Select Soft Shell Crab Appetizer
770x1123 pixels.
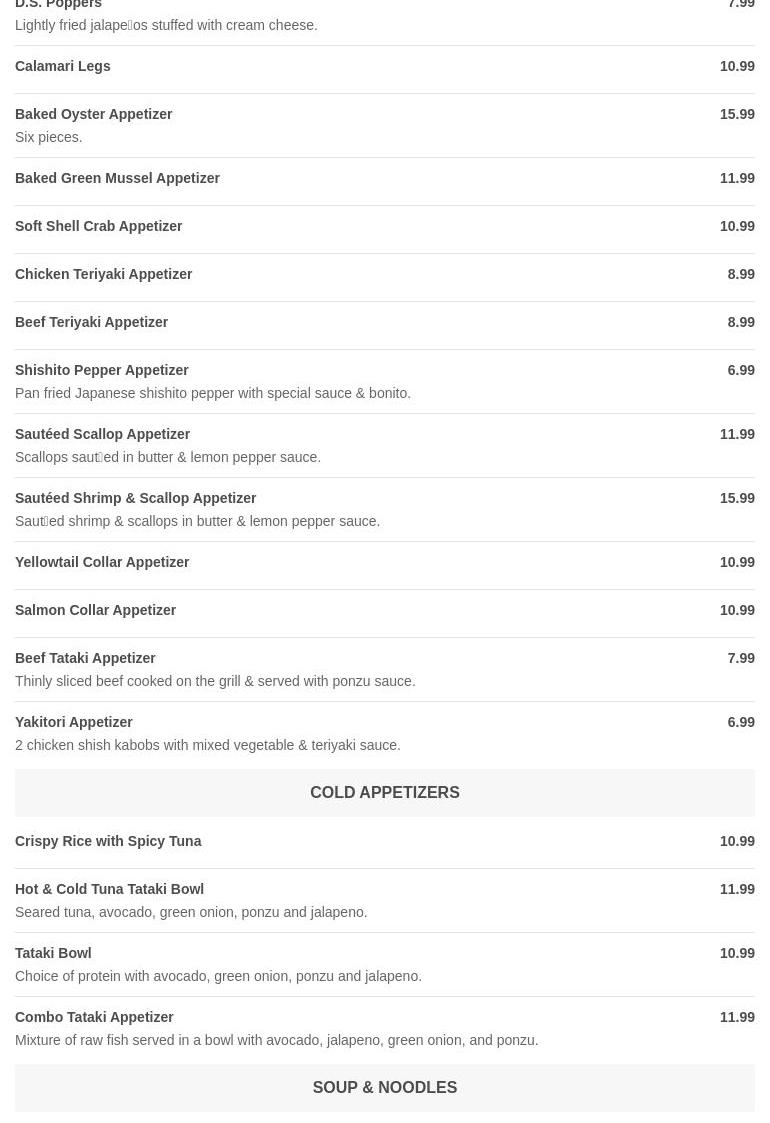[x=99, y=226]
